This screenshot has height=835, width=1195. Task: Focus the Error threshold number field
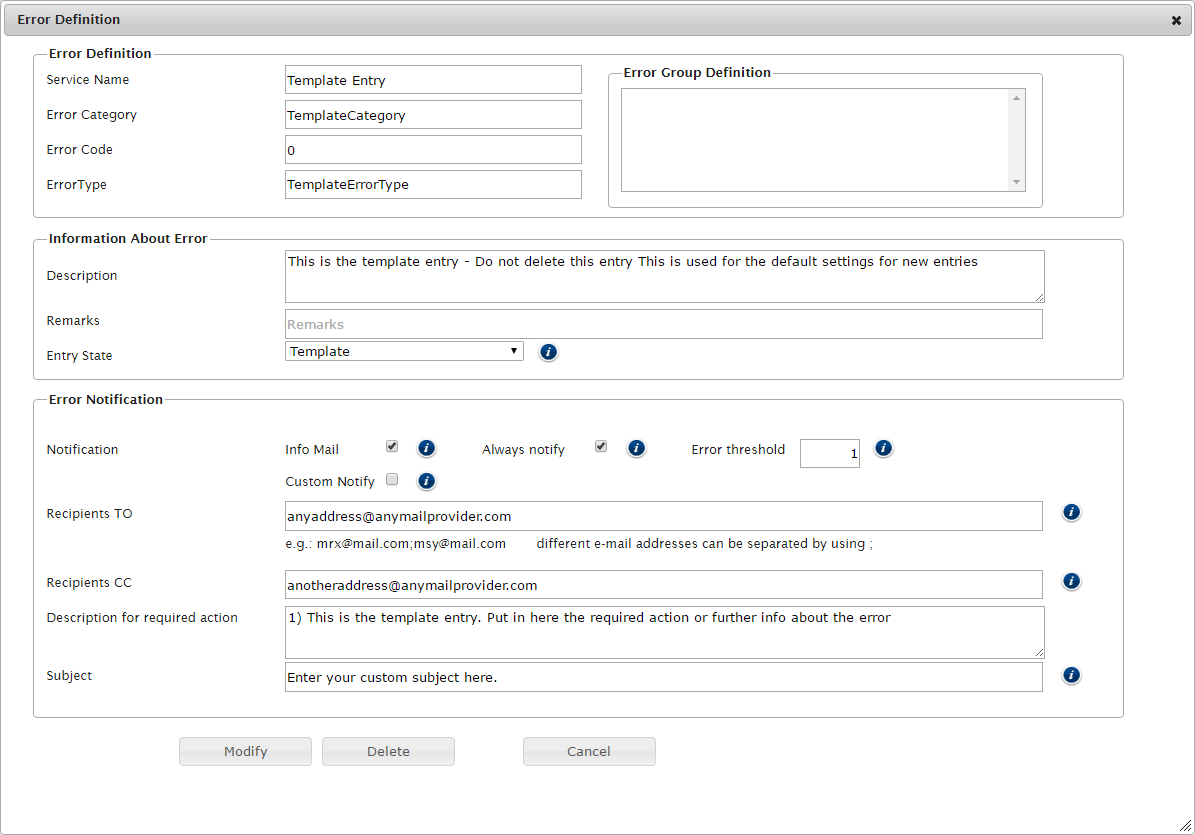(x=829, y=453)
